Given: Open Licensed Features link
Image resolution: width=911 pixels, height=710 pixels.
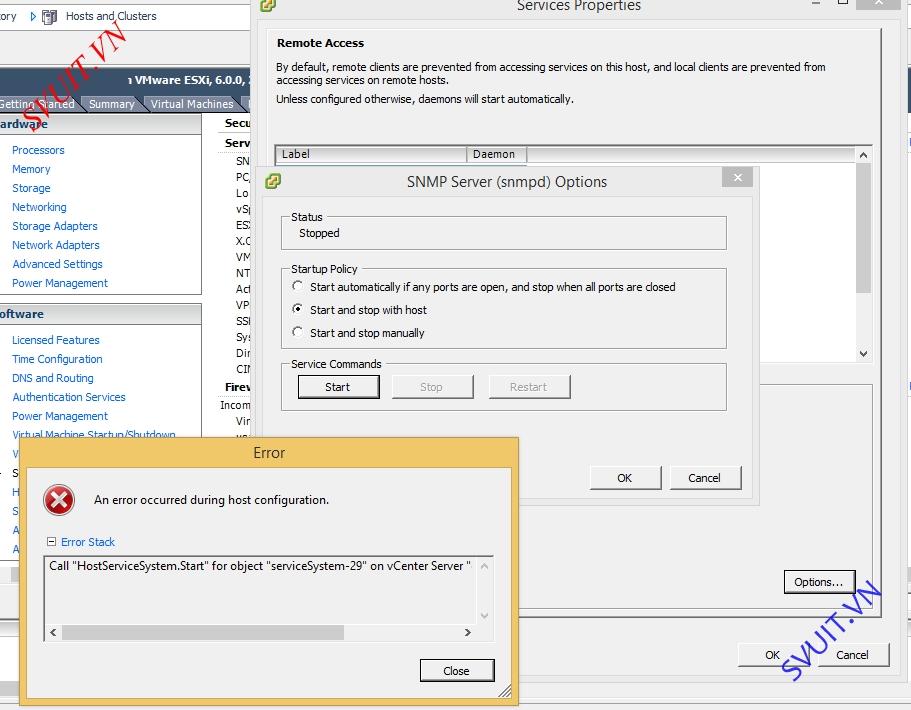Looking at the screenshot, I should click(x=56, y=340).
